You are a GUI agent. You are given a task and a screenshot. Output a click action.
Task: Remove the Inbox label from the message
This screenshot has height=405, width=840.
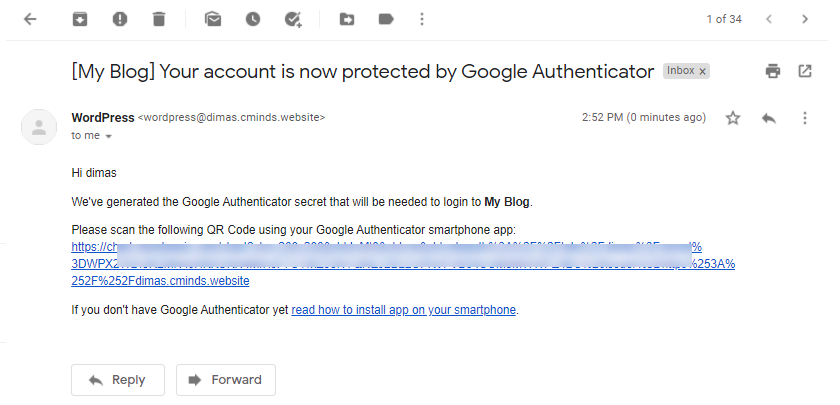pyautogui.click(x=702, y=72)
